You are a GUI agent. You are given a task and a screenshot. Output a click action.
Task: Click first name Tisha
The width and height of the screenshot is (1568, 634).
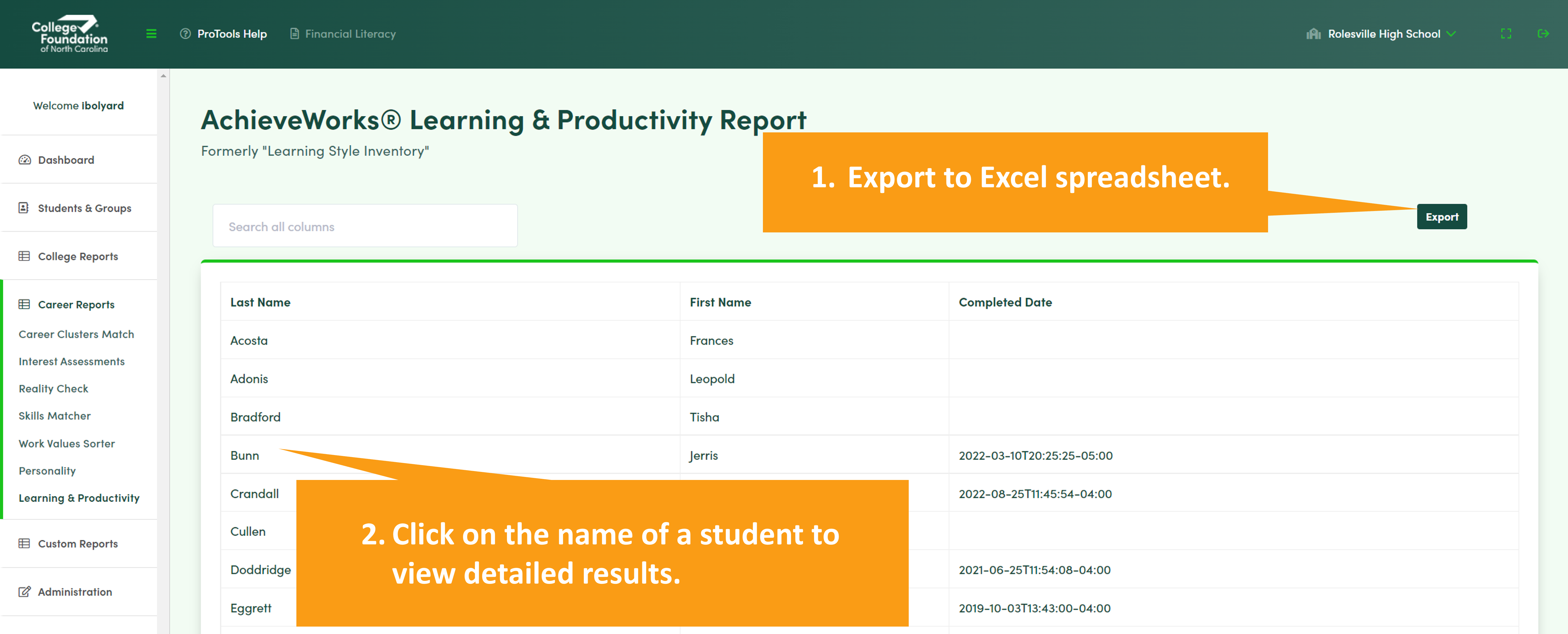pyautogui.click(x=704, y=417)
